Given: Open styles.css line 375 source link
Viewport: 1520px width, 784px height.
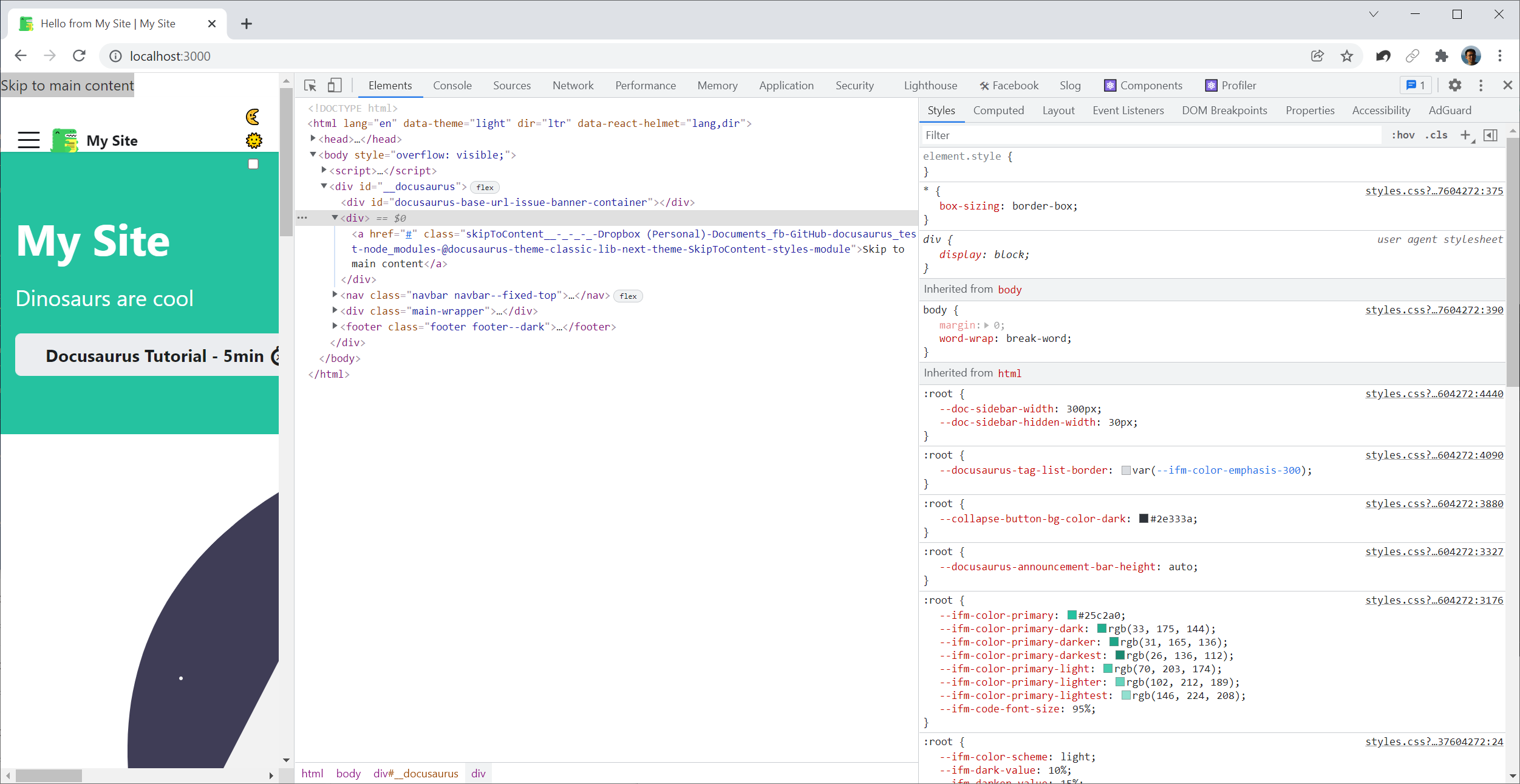Looking at the screenshot, I should 1434,191.
